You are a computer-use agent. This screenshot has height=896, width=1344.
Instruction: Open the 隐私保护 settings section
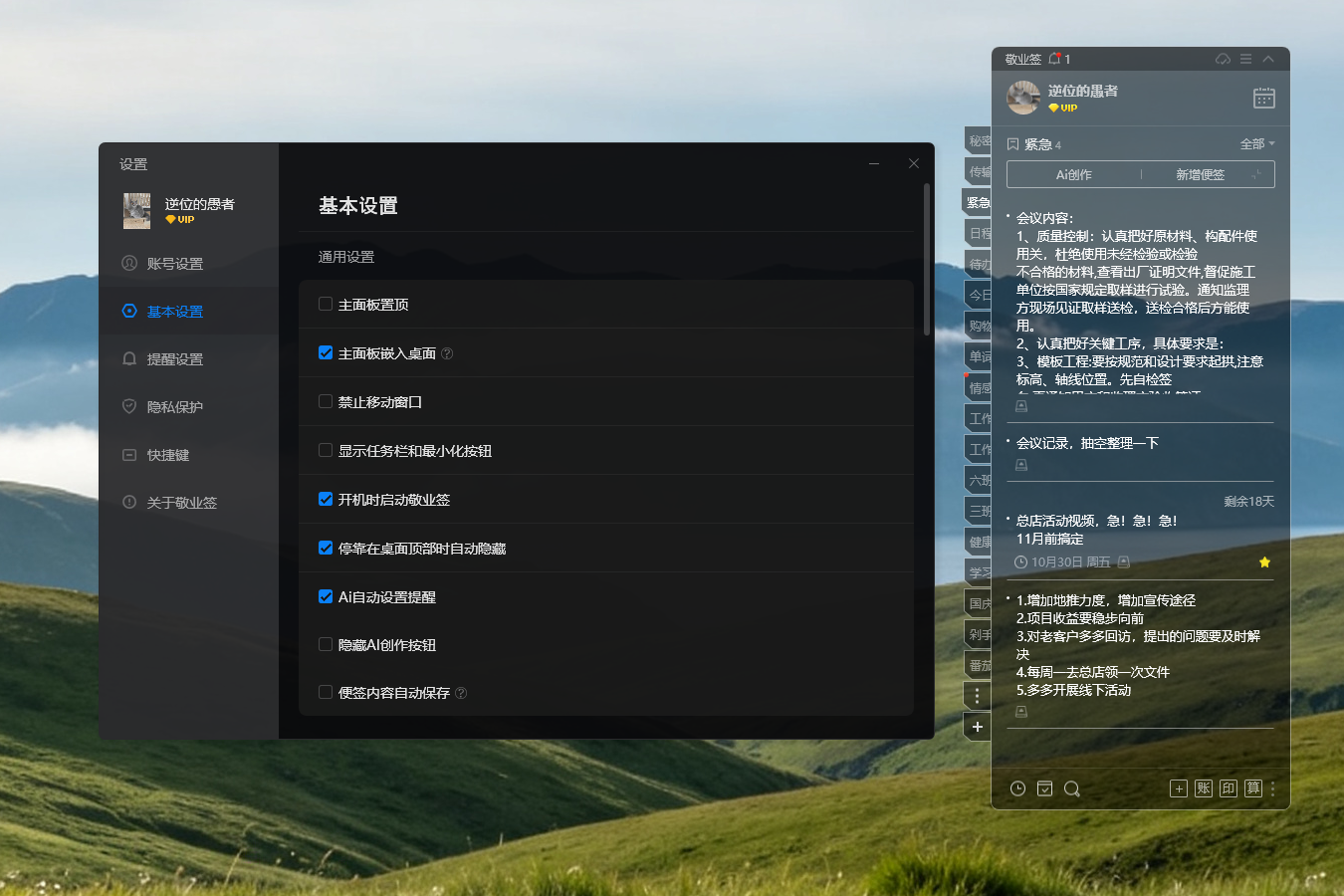[x=189, y=407]
